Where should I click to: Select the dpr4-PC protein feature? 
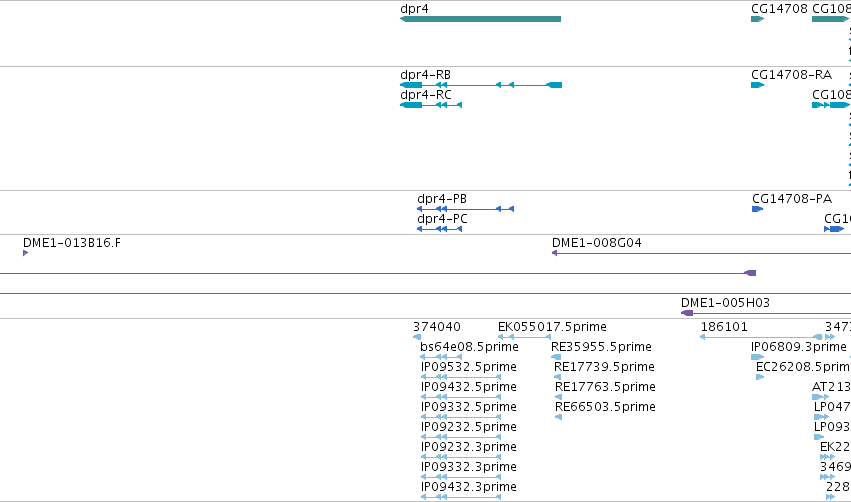439,229
